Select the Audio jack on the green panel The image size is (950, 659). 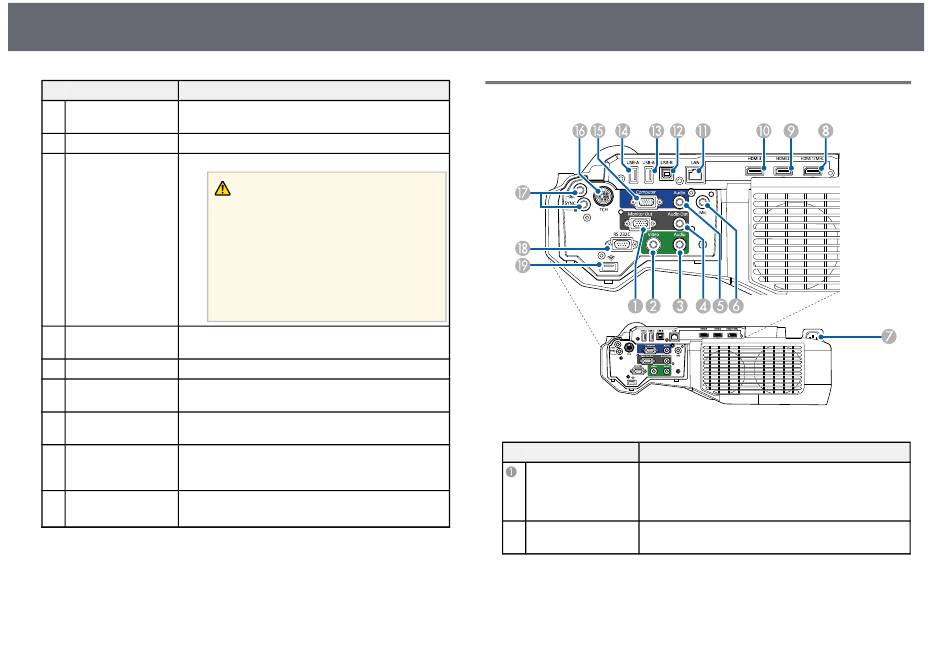click(680, 245)
